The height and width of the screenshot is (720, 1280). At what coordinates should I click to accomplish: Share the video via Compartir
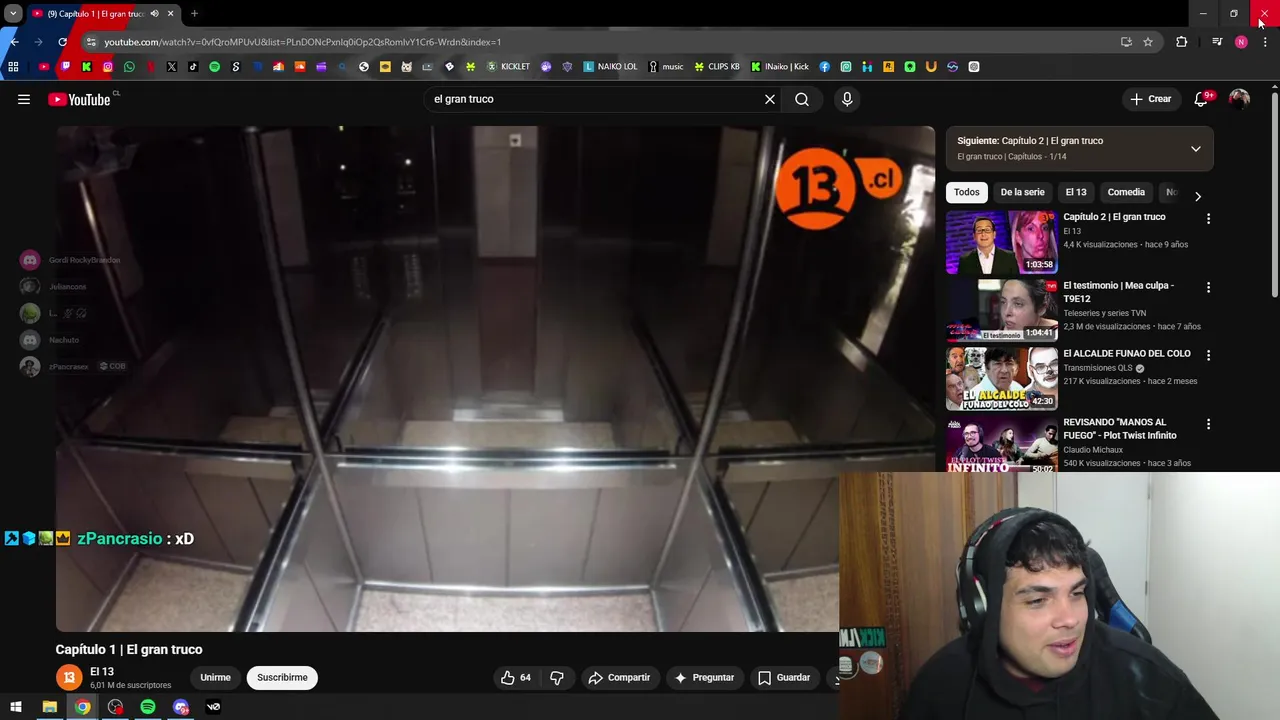click(x=619, y=677)
